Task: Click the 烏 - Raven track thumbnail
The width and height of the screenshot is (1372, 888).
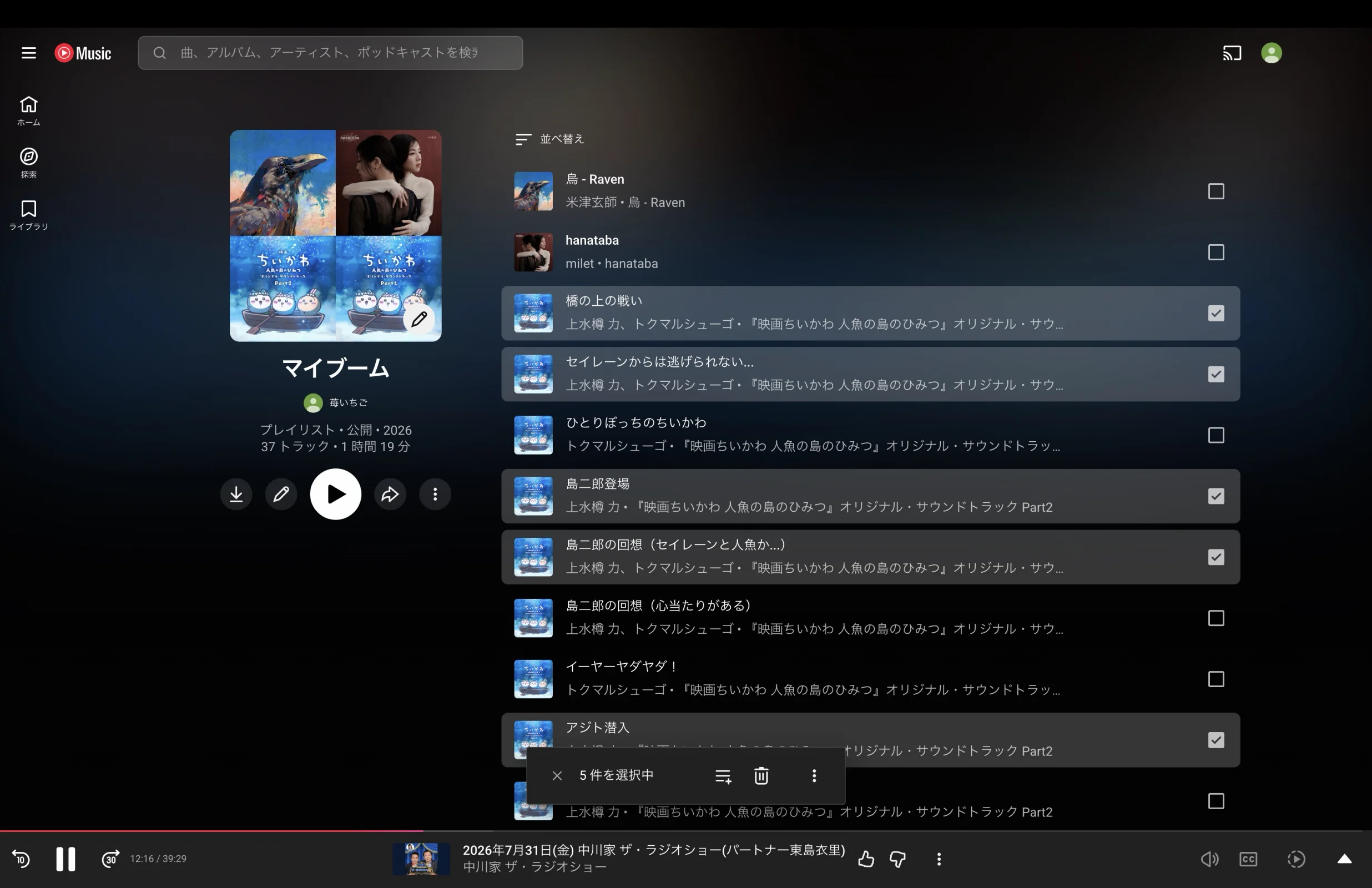Action: coord(533,191)
